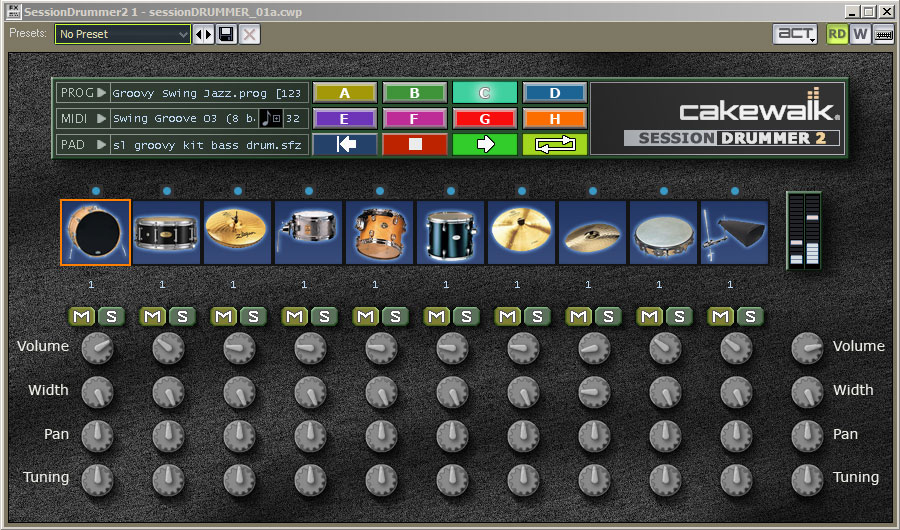Click the rewind to start button
900x530 pixels.
tap(344, 144)
